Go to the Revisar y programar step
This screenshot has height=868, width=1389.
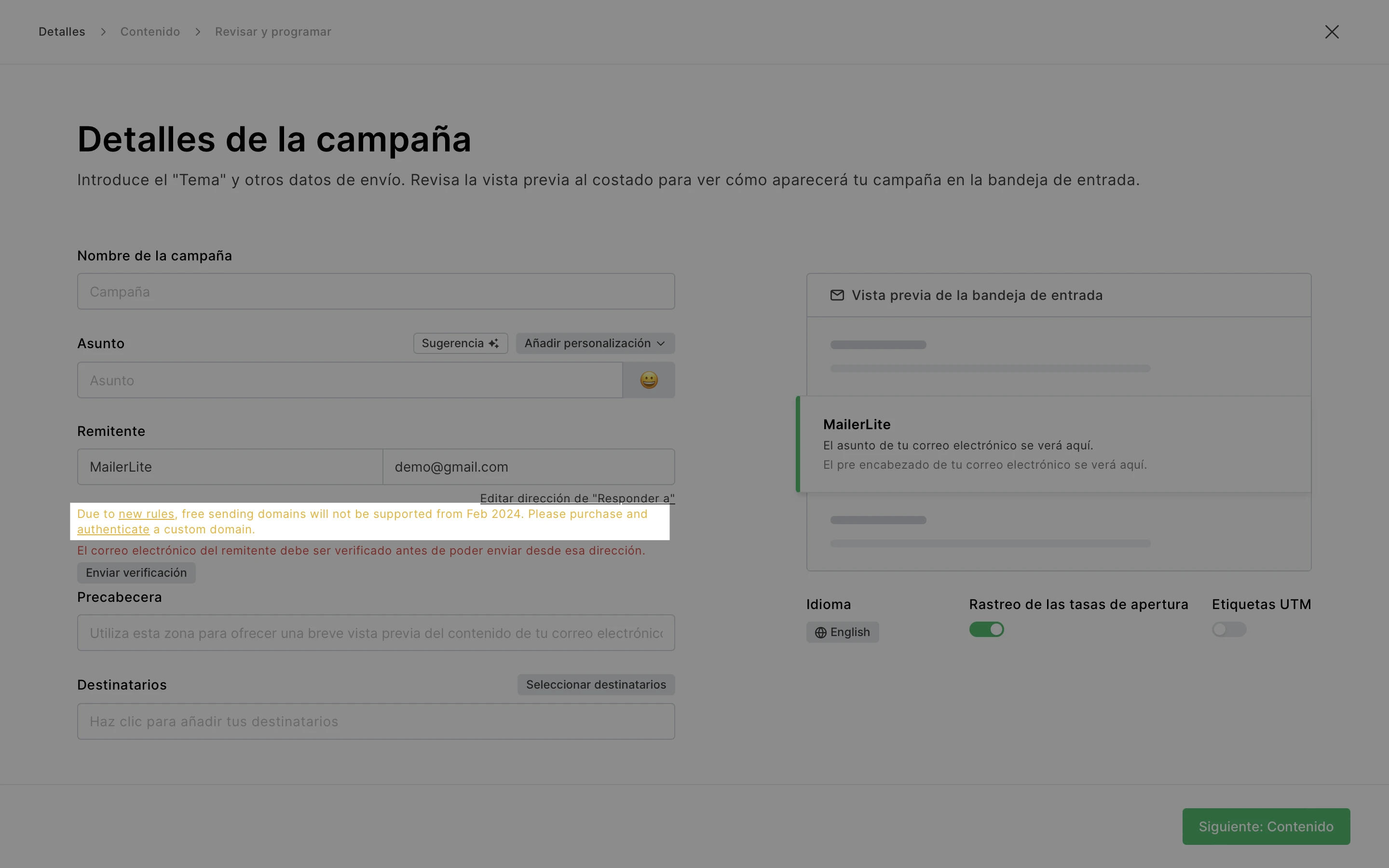coord(272,31)
